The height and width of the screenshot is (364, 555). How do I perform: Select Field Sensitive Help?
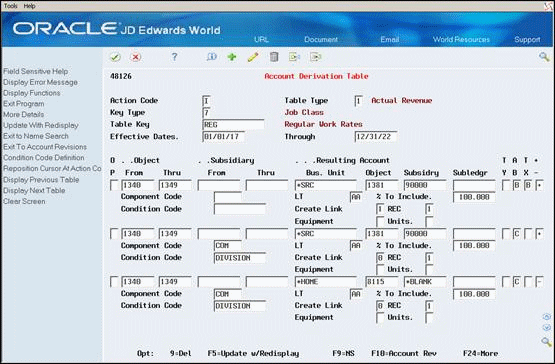pos(35,72)
